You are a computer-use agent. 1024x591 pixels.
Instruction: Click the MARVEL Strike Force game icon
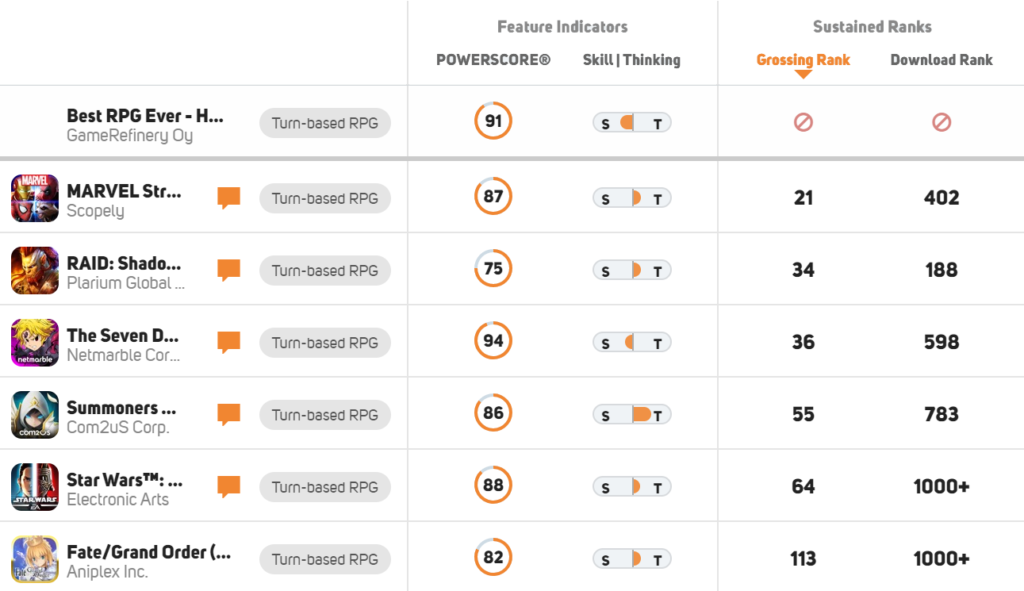(35, 198)
